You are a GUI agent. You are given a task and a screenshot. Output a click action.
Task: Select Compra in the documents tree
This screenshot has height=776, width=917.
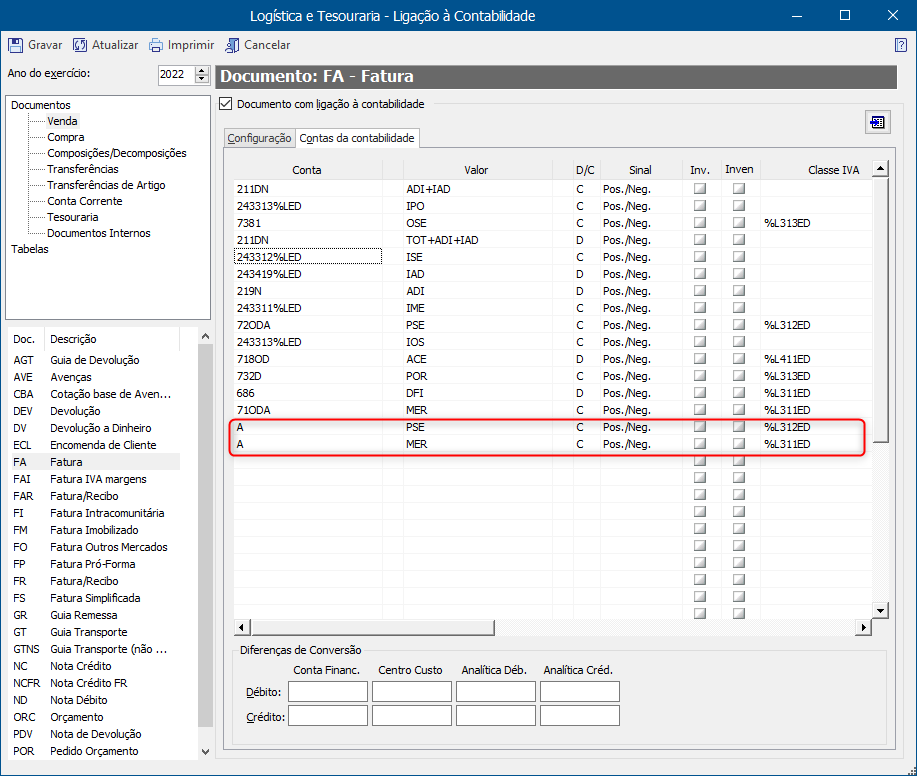point(66,137)
